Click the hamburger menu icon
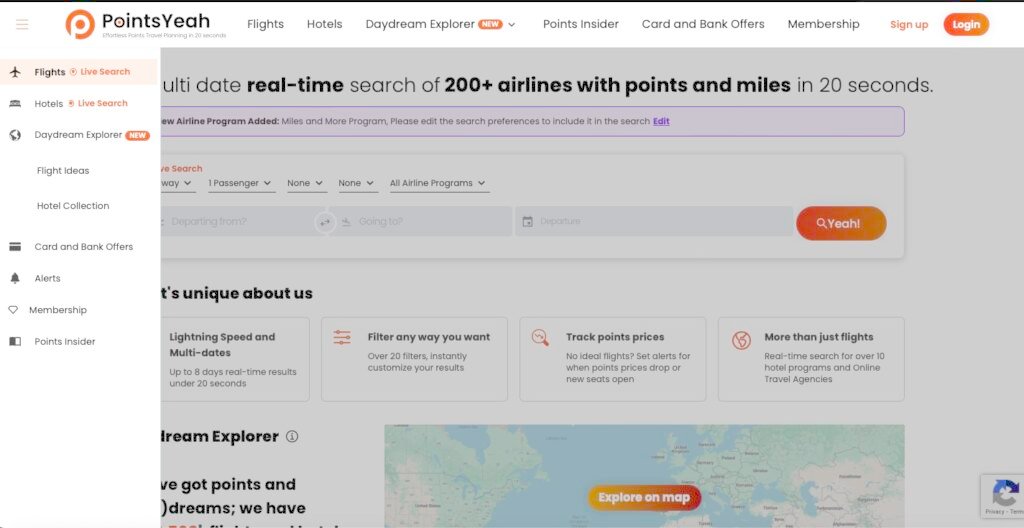The image size is (1024, 528). [22, 25]
